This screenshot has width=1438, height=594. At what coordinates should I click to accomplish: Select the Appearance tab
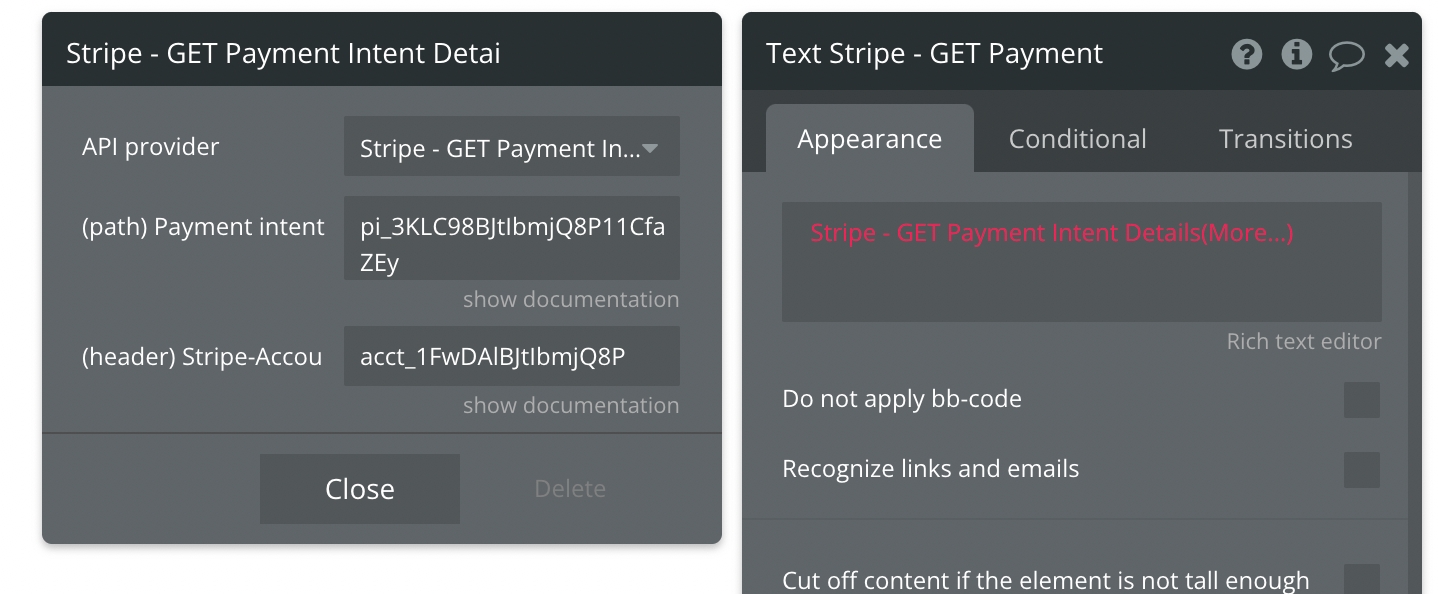[x=869, y=139]
